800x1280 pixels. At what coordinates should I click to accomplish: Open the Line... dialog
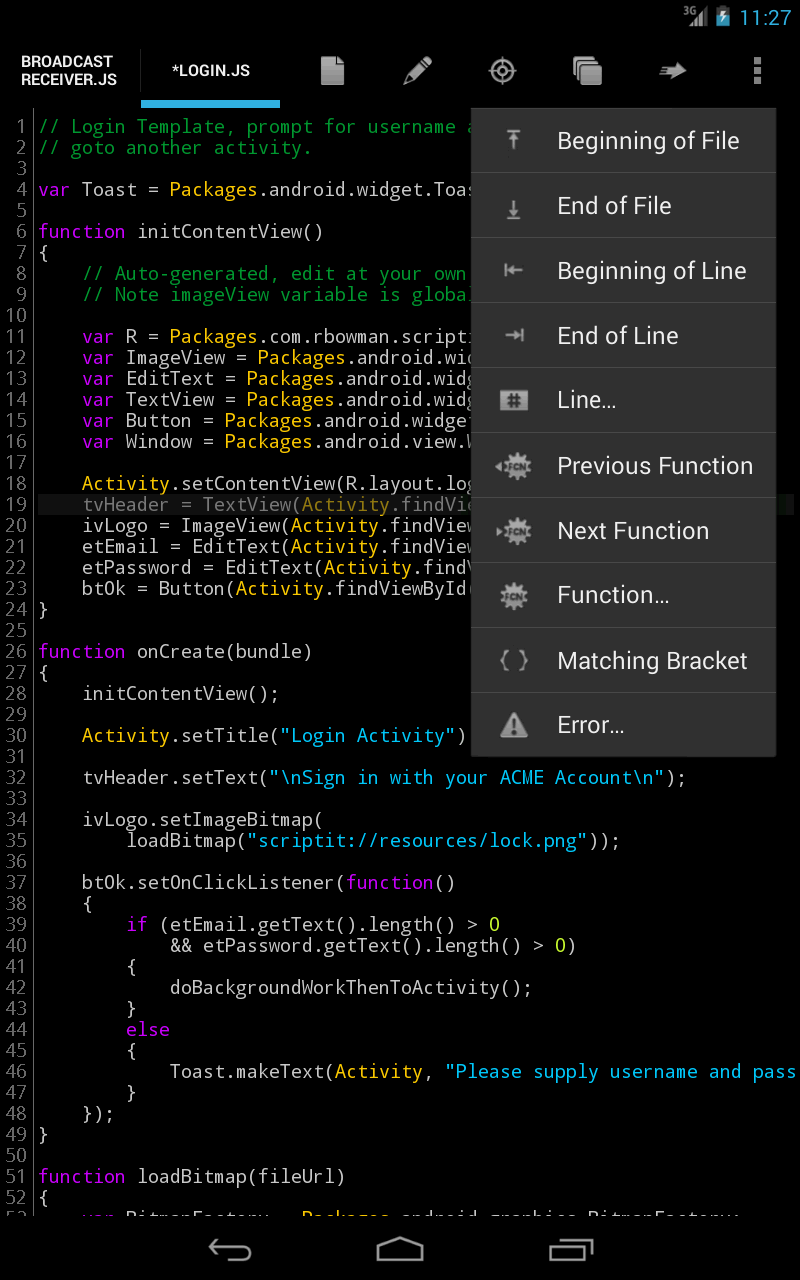(x=622, y=400)
